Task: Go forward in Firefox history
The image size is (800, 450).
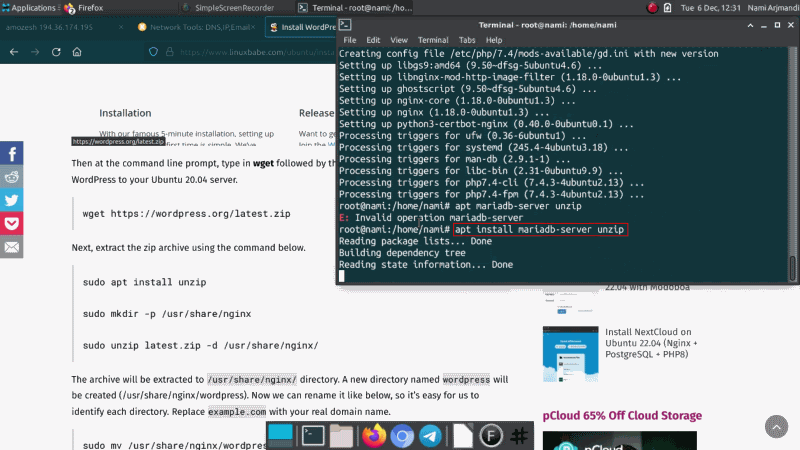Action: pos(35,52)
